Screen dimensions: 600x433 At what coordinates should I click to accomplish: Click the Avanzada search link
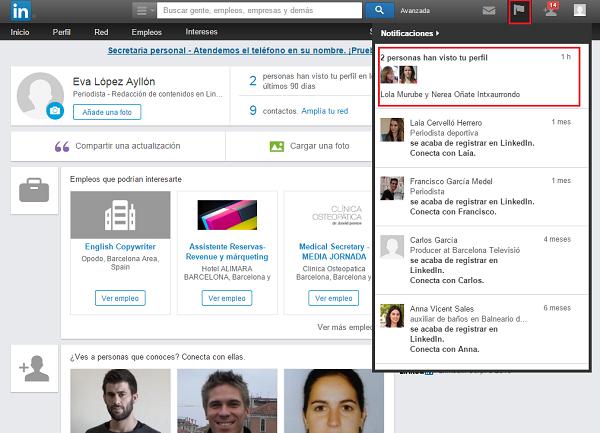coord(416,12)
